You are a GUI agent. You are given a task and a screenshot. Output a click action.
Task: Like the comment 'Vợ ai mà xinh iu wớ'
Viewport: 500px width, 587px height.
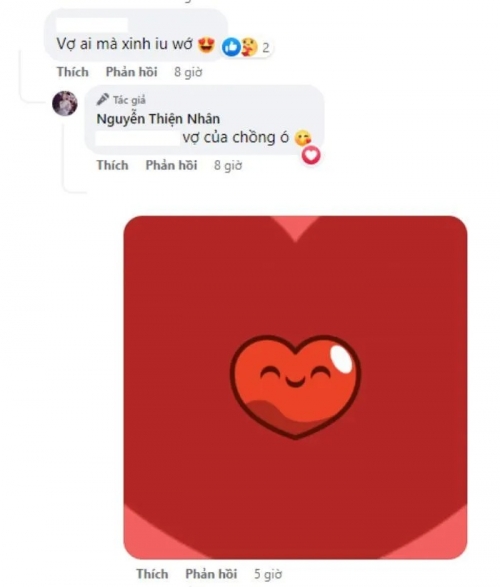73,72
